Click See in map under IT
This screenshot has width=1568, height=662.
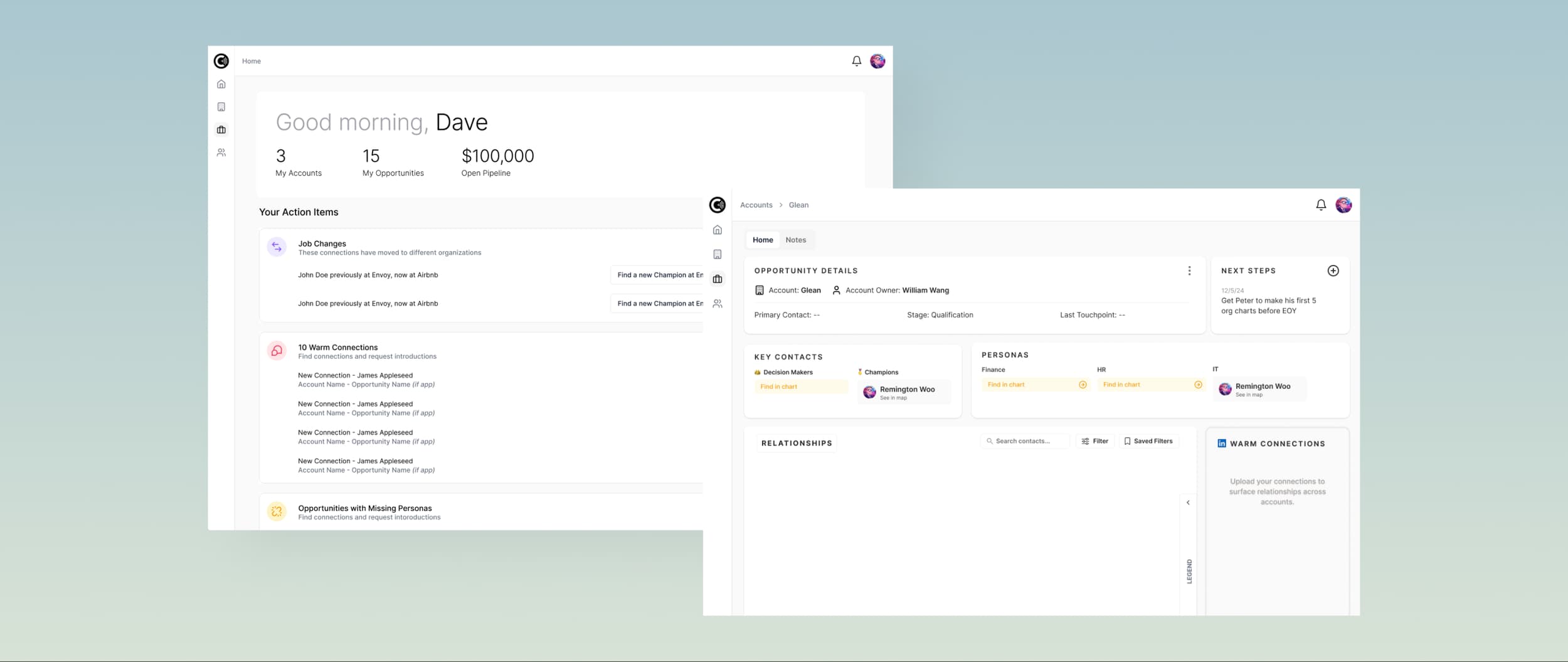click(x=1248, y=395)
